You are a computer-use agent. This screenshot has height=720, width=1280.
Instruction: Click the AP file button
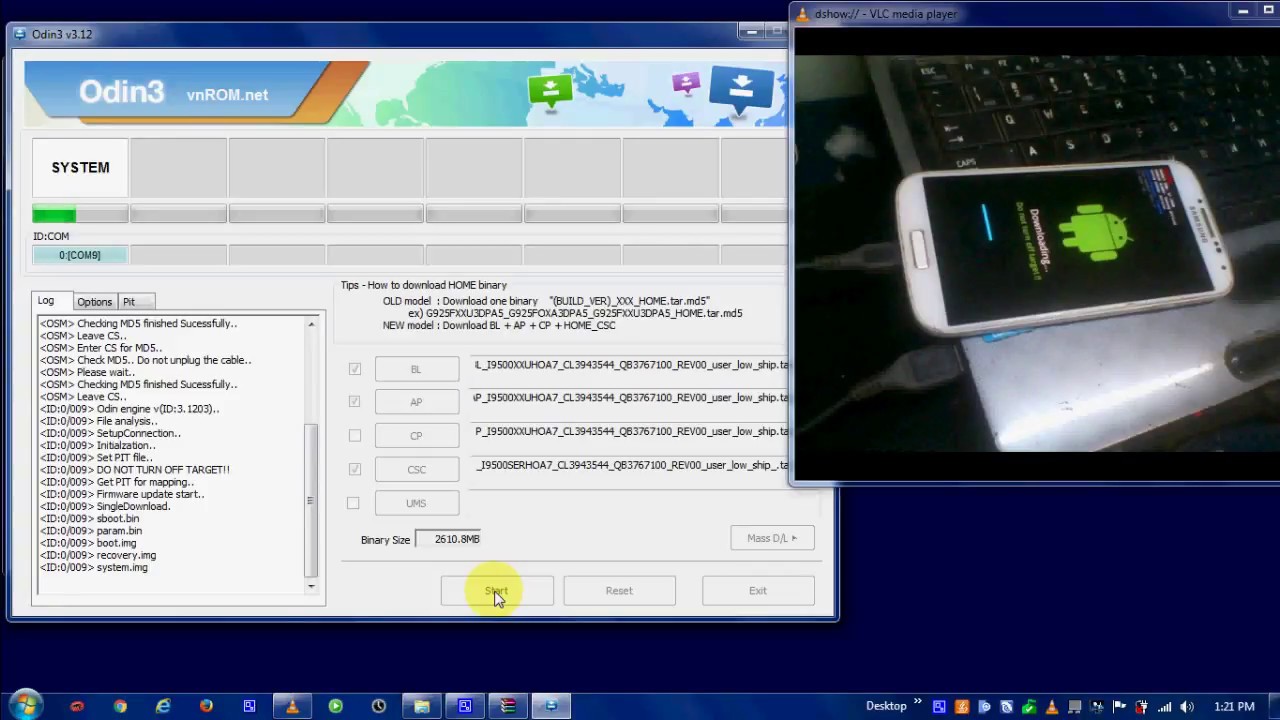[416, 402]
